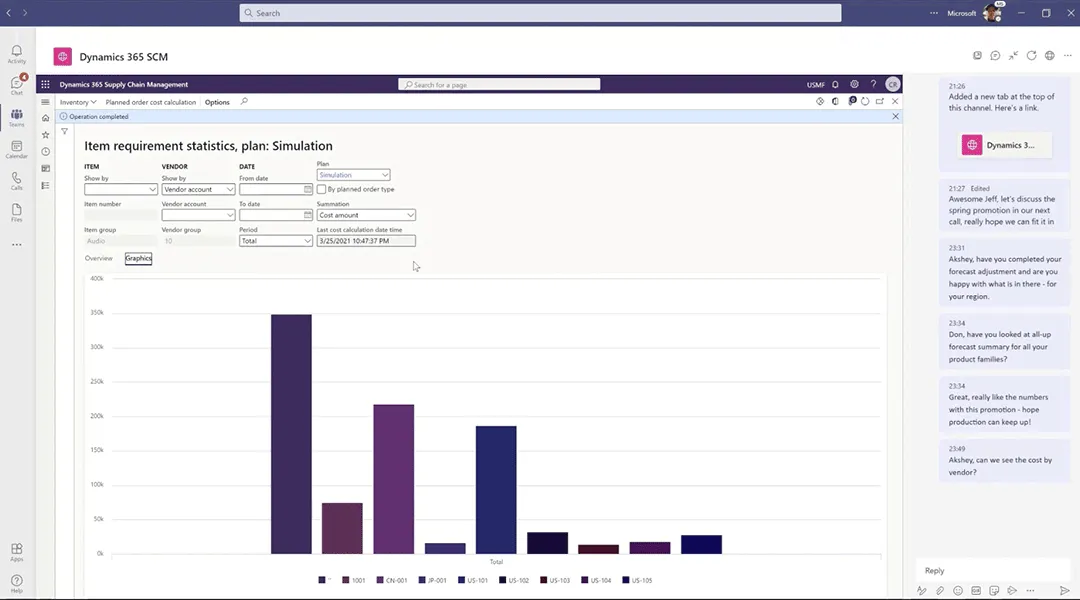The image size is (1080, 600).
Task: Expand the navigation pane hamburger icon
Action: tap(45, 101)
